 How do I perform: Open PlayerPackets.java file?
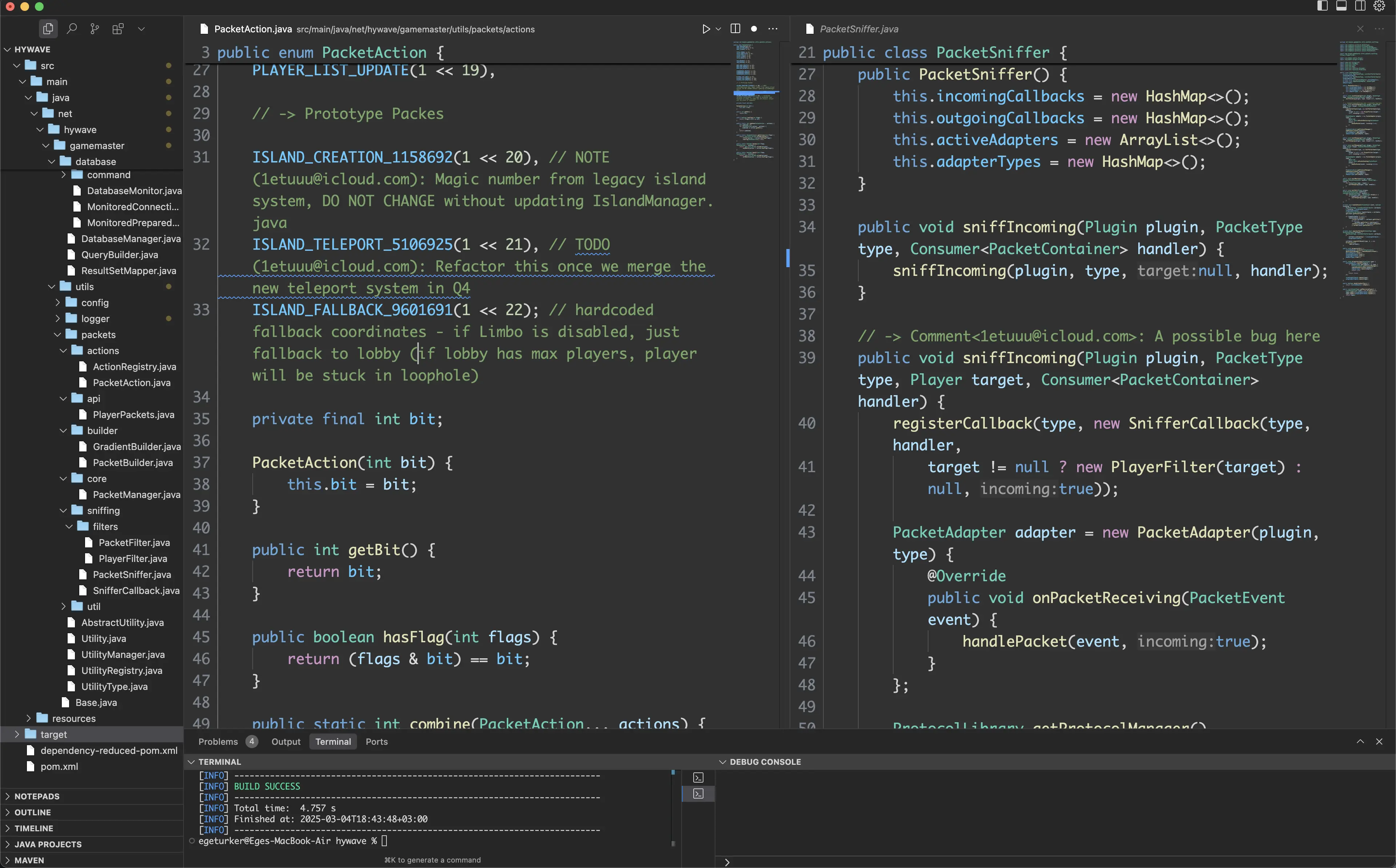click(x=92, y=414)
